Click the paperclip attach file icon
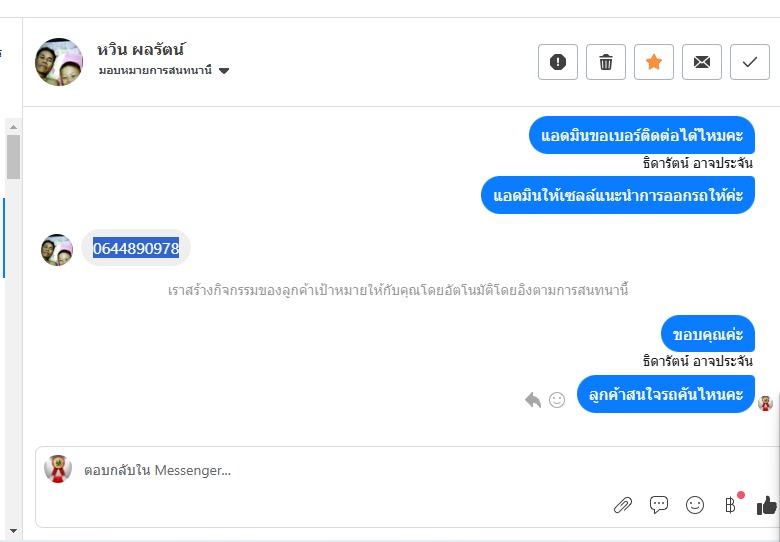The height and width of the screenshot is (542, 780). pos(623,505)
